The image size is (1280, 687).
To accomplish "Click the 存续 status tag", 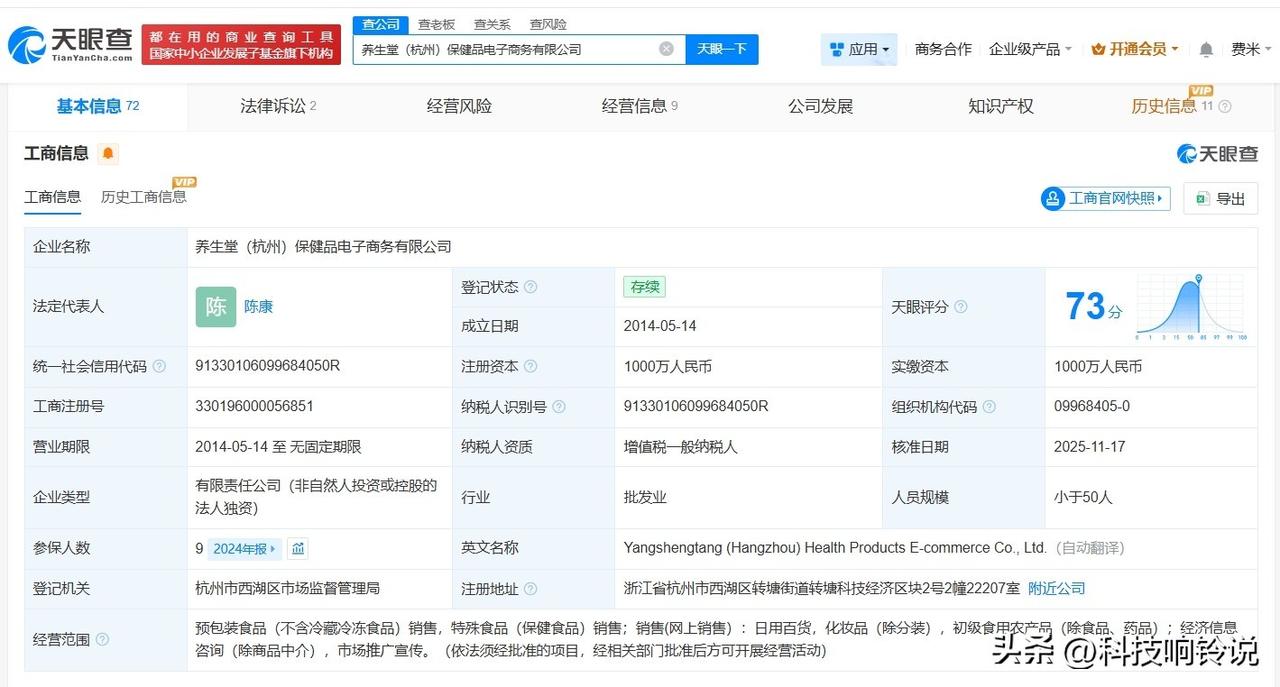I will click(x=645, y=287).
